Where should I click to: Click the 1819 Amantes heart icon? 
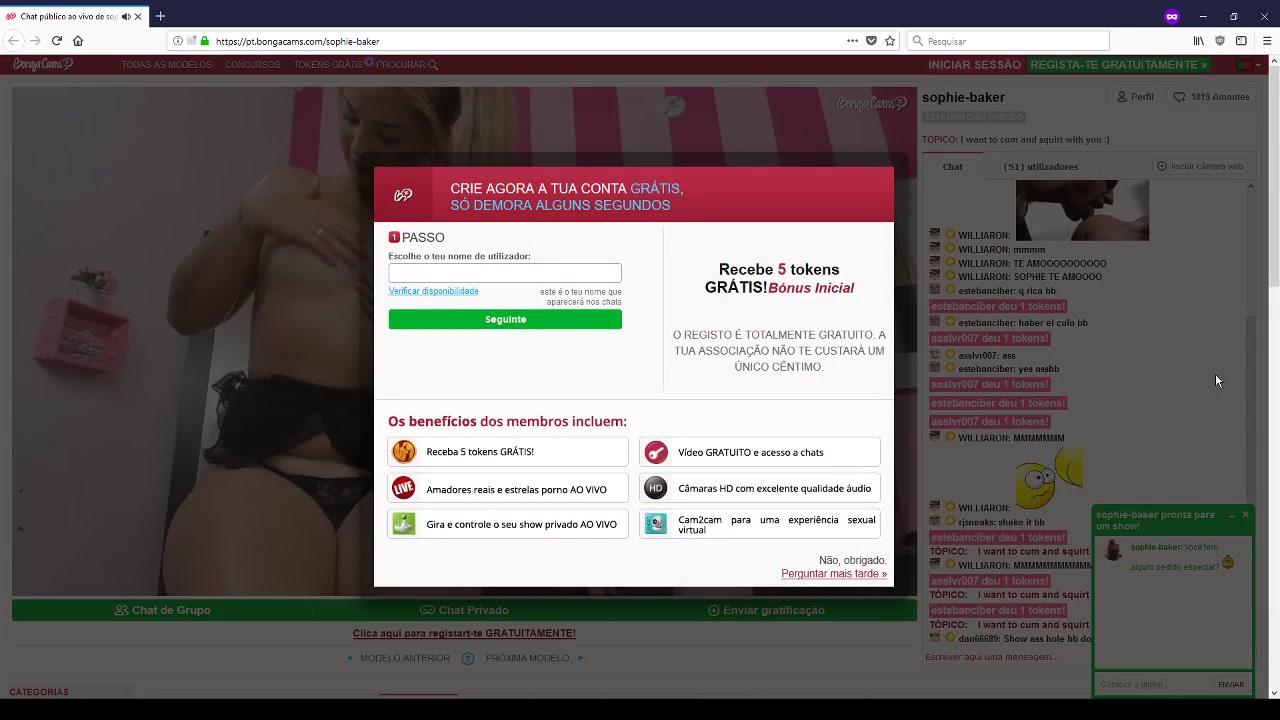click(1179, 97)
